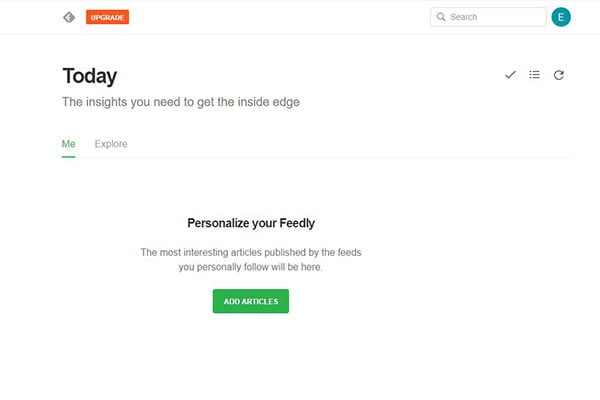600x400 pixels.
Task: Switch to the Me tab
Action: 68,144
